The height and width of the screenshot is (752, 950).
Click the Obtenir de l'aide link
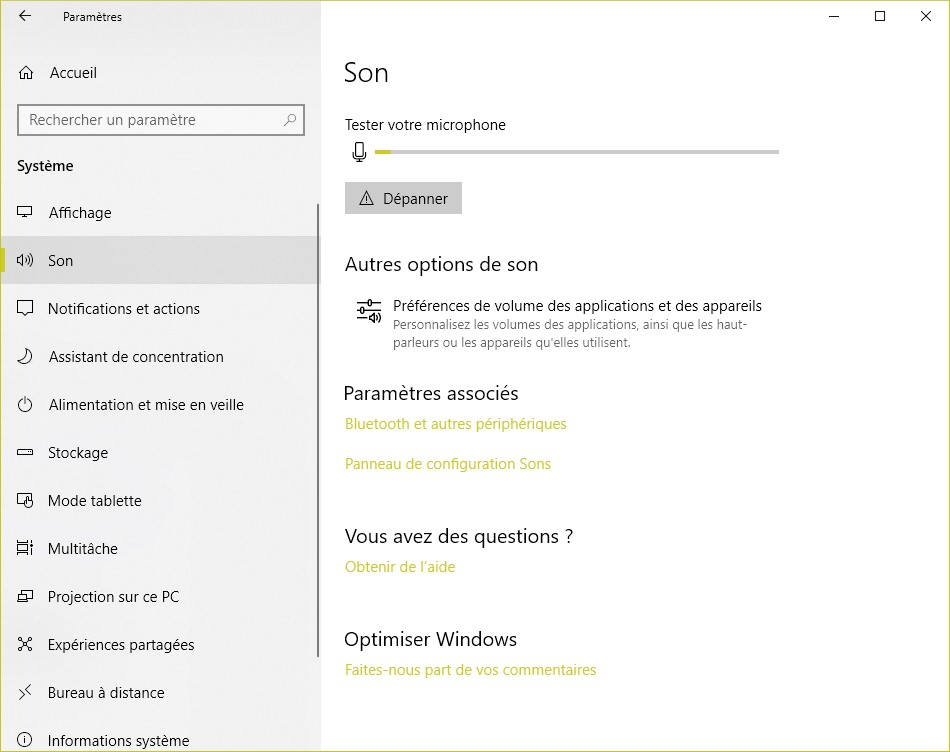(x=400, y=567)
